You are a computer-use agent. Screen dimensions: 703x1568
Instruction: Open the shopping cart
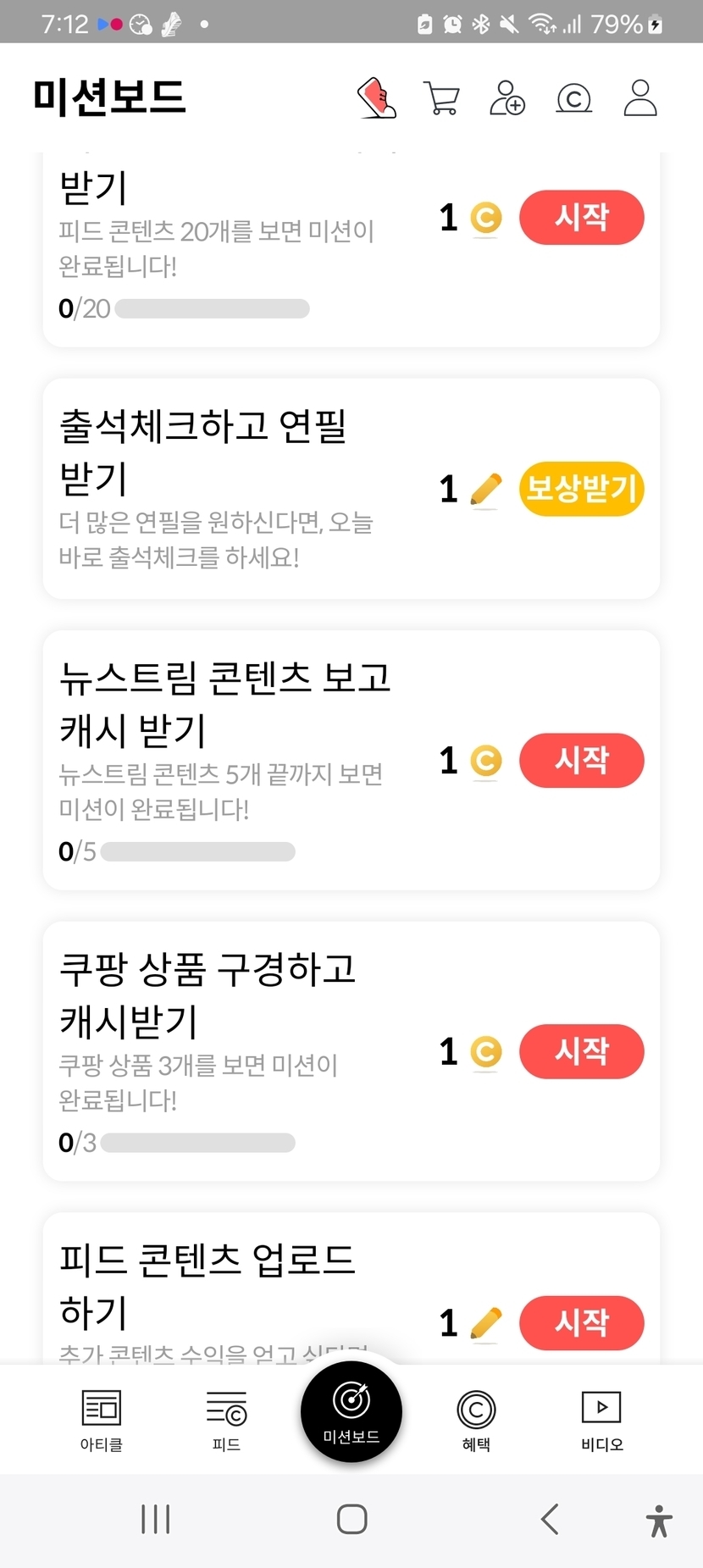click(x=441, y=98)
